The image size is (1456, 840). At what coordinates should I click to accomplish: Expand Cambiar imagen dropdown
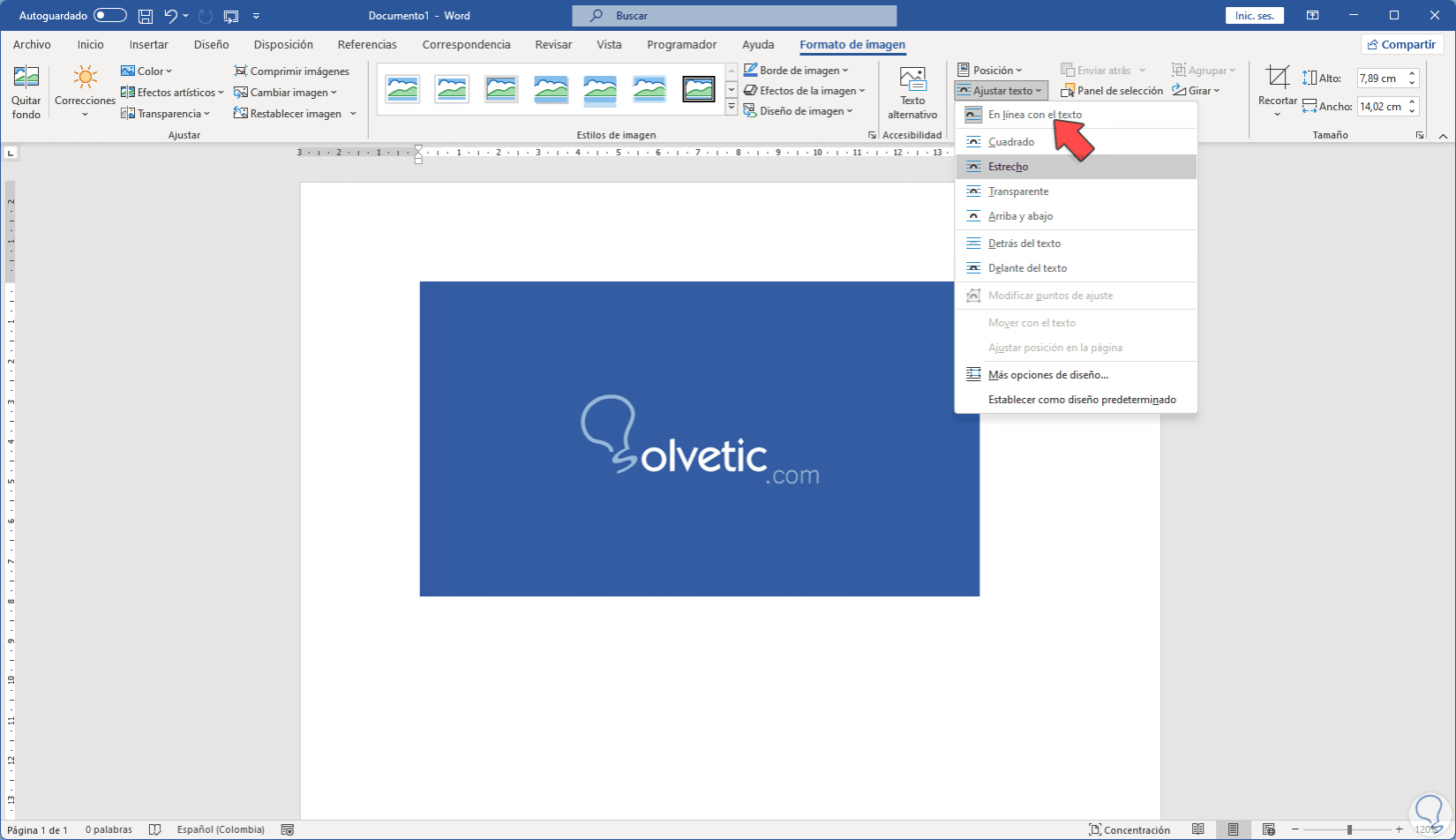[x=285, y=92]
